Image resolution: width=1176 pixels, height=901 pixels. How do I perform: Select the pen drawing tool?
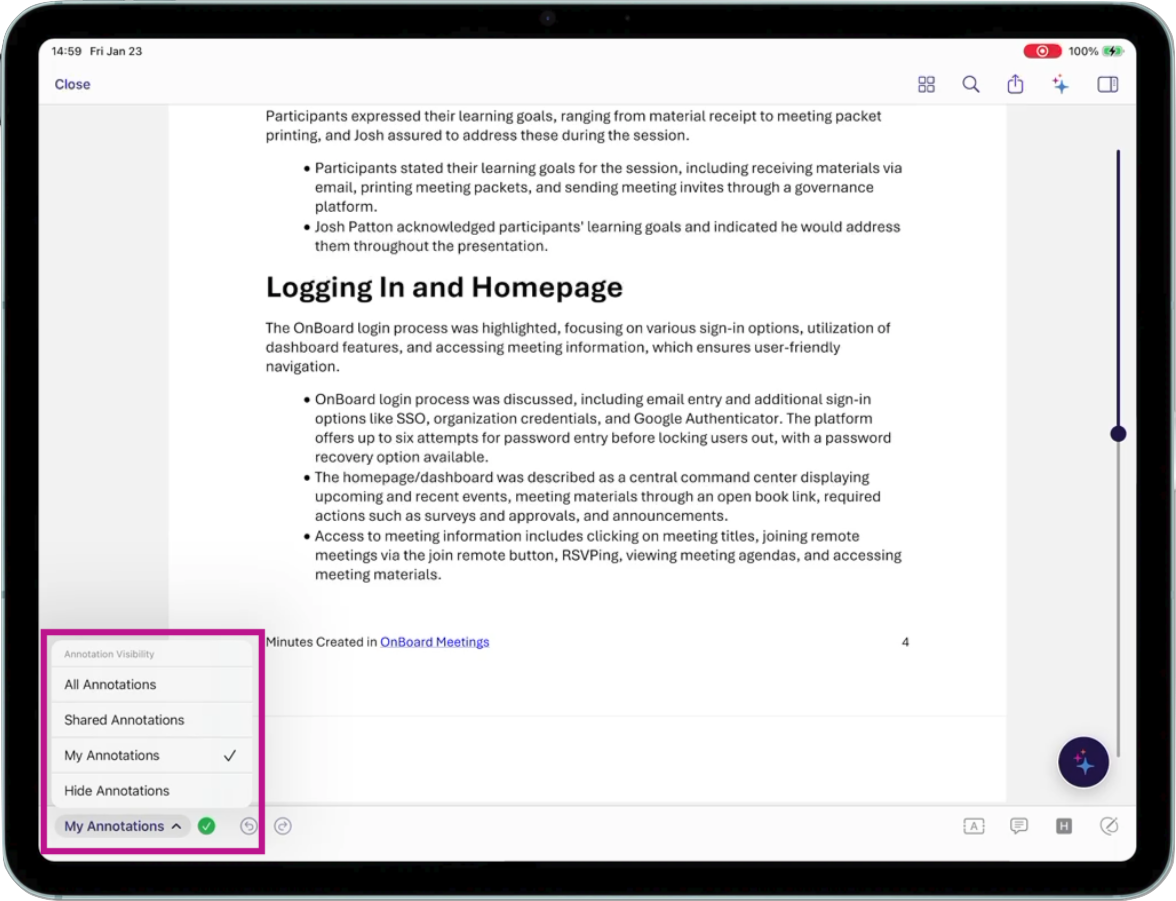point(1108,826)
